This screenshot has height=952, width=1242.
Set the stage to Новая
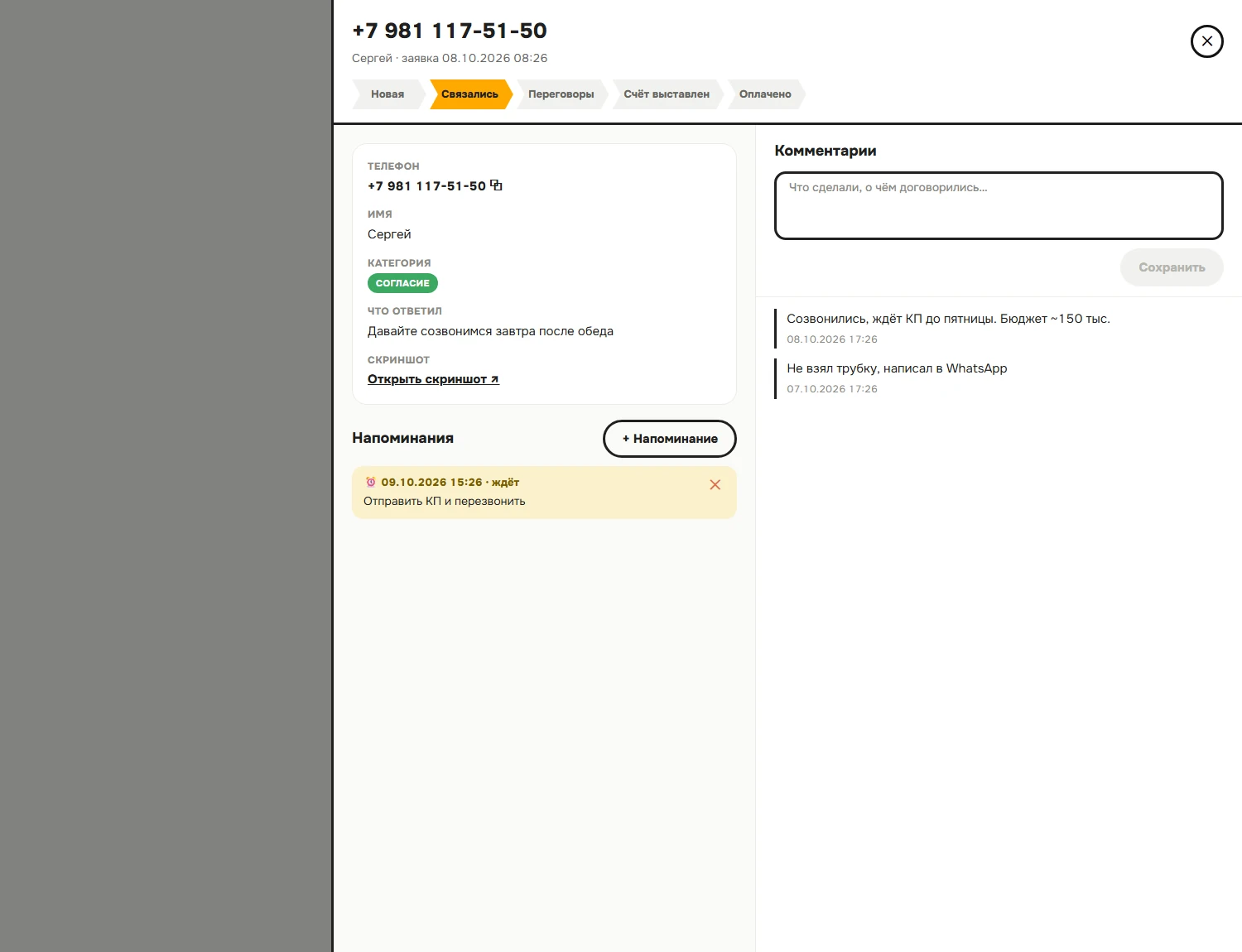click(388, 94)
